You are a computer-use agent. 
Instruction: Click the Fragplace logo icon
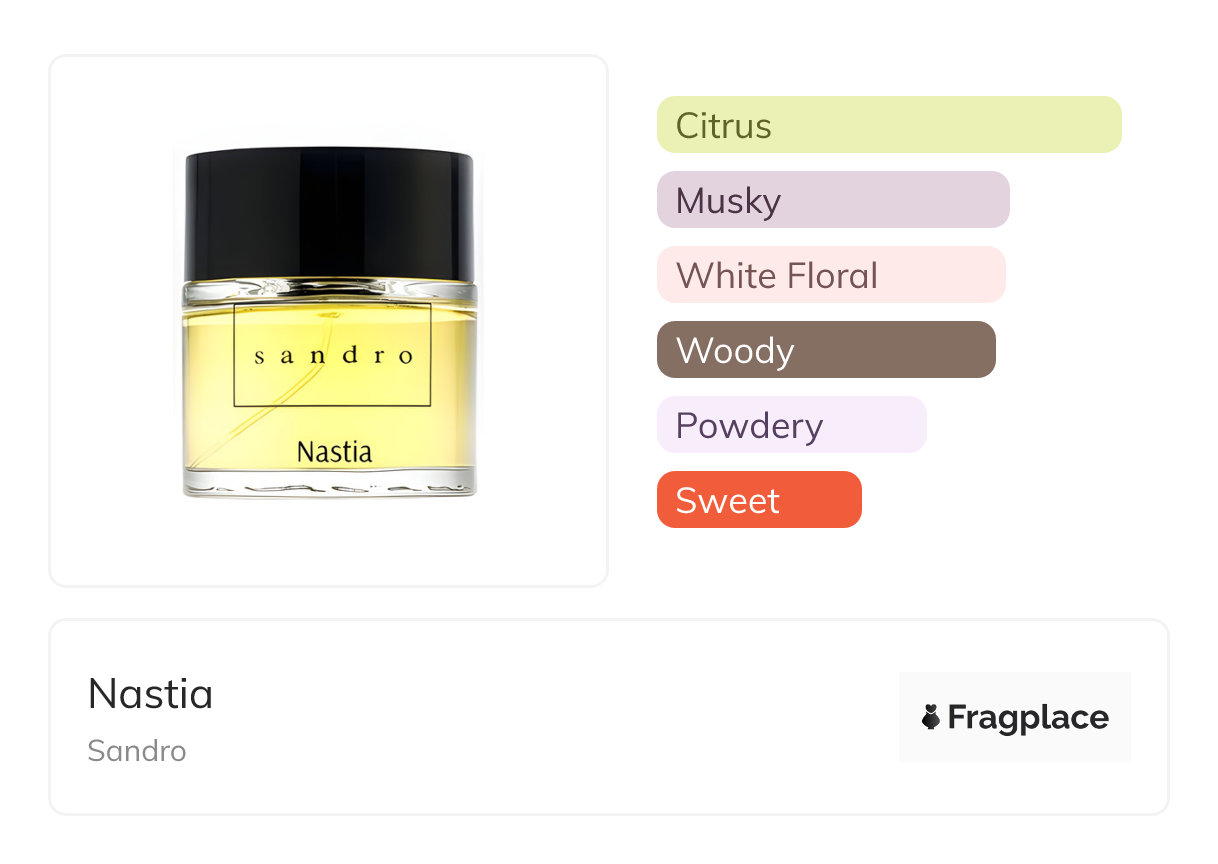pyautogui.click(x=931, y=717)
